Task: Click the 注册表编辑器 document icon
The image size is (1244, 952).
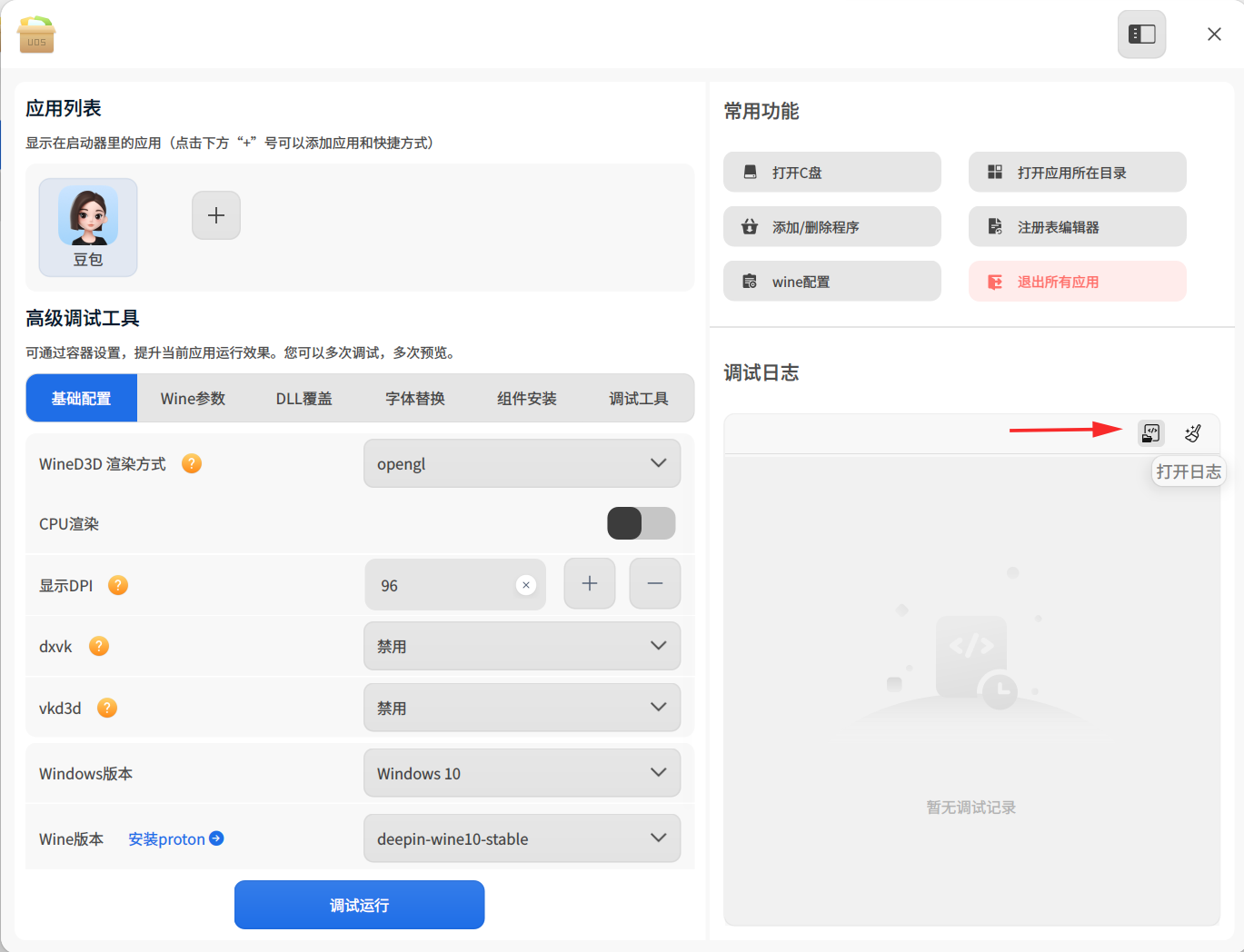Action: [995, 226]
